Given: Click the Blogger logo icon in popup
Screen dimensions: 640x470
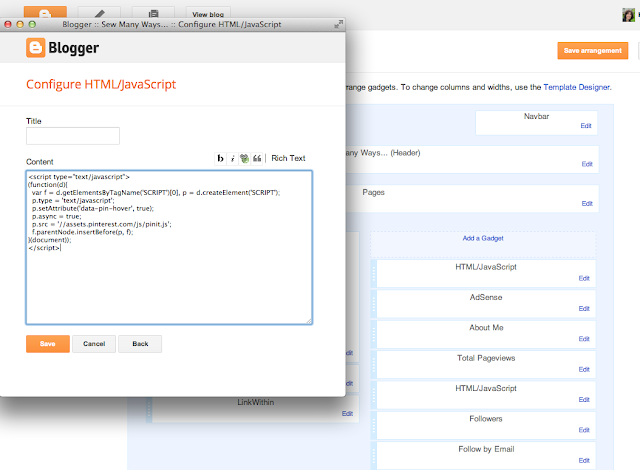Looking at the screenshot, I should tap(36, 48).
